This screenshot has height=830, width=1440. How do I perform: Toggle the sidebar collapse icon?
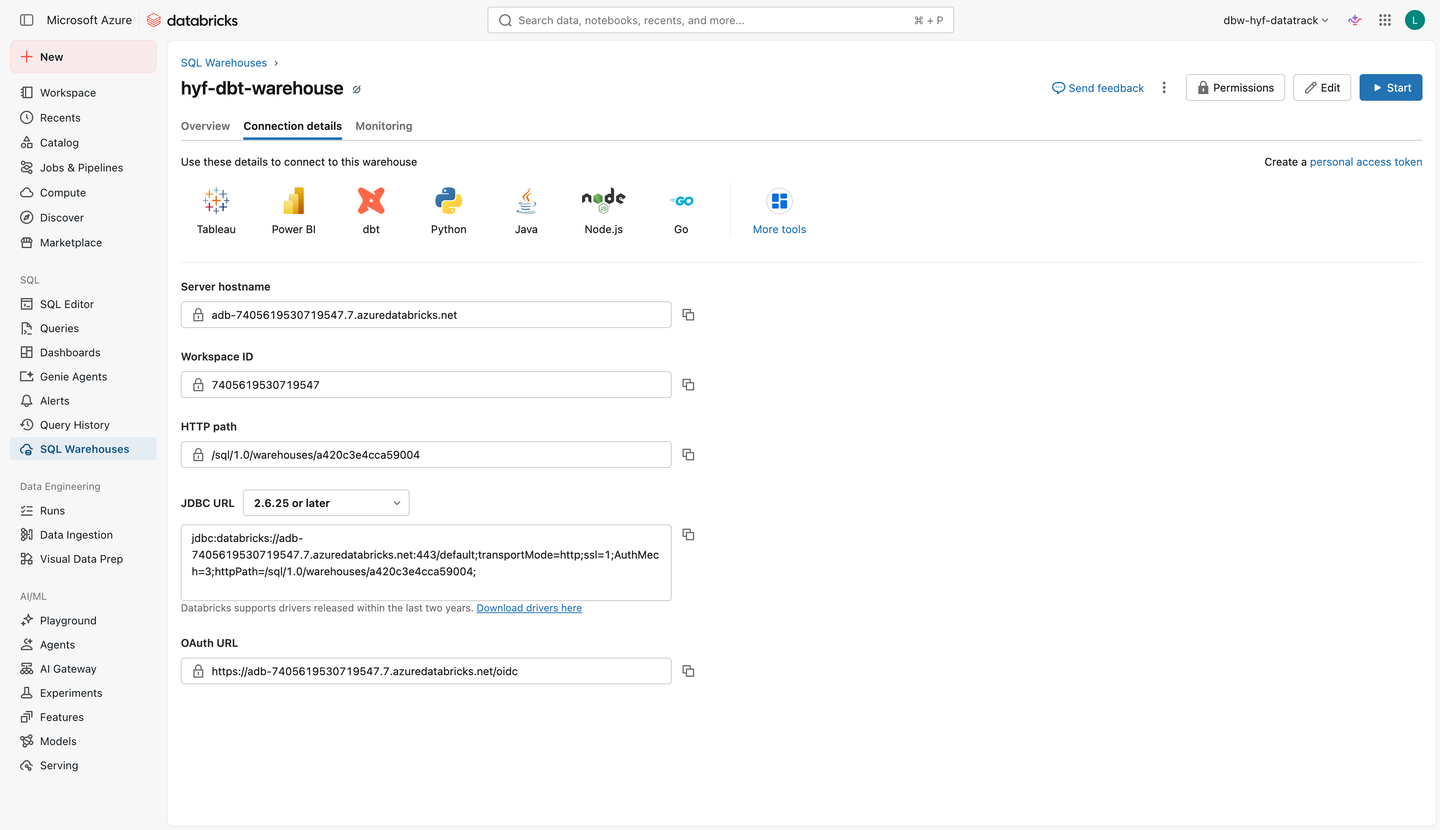[x=27, y=20]
